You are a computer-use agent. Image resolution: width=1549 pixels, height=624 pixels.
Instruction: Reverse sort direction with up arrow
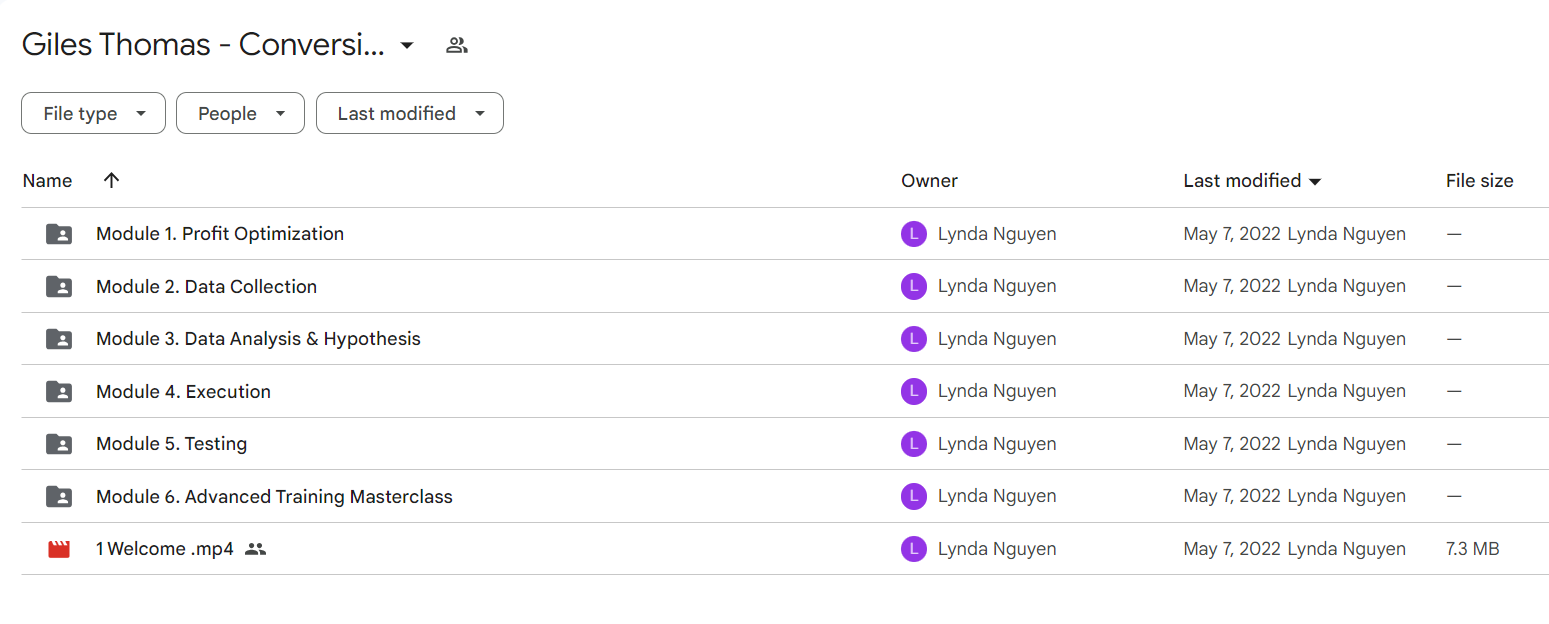tap(111, 181)
